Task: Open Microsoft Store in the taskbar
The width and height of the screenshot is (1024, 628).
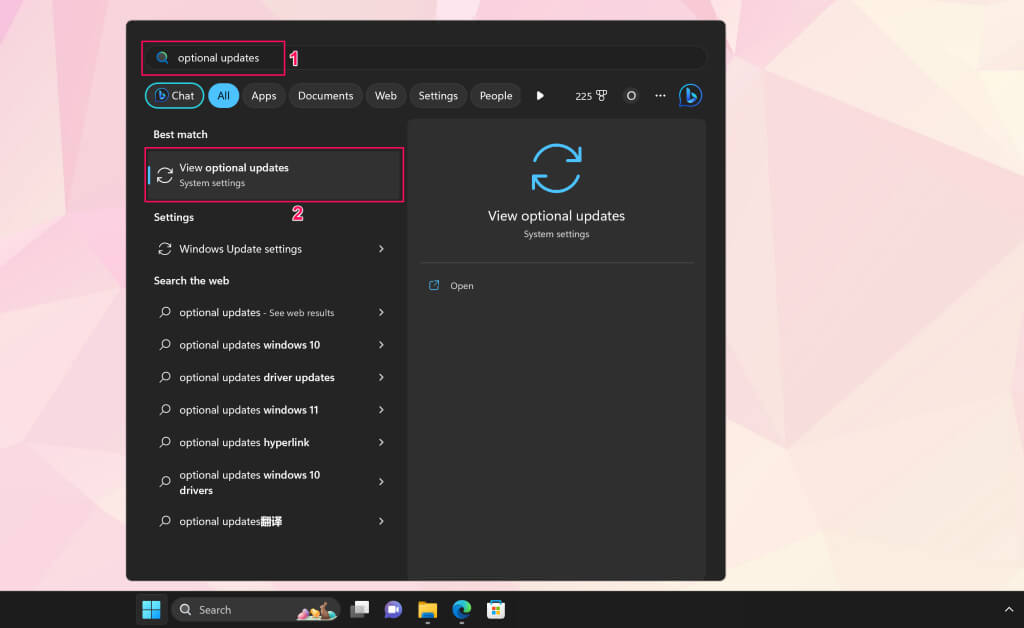Action: pos(496,609)
